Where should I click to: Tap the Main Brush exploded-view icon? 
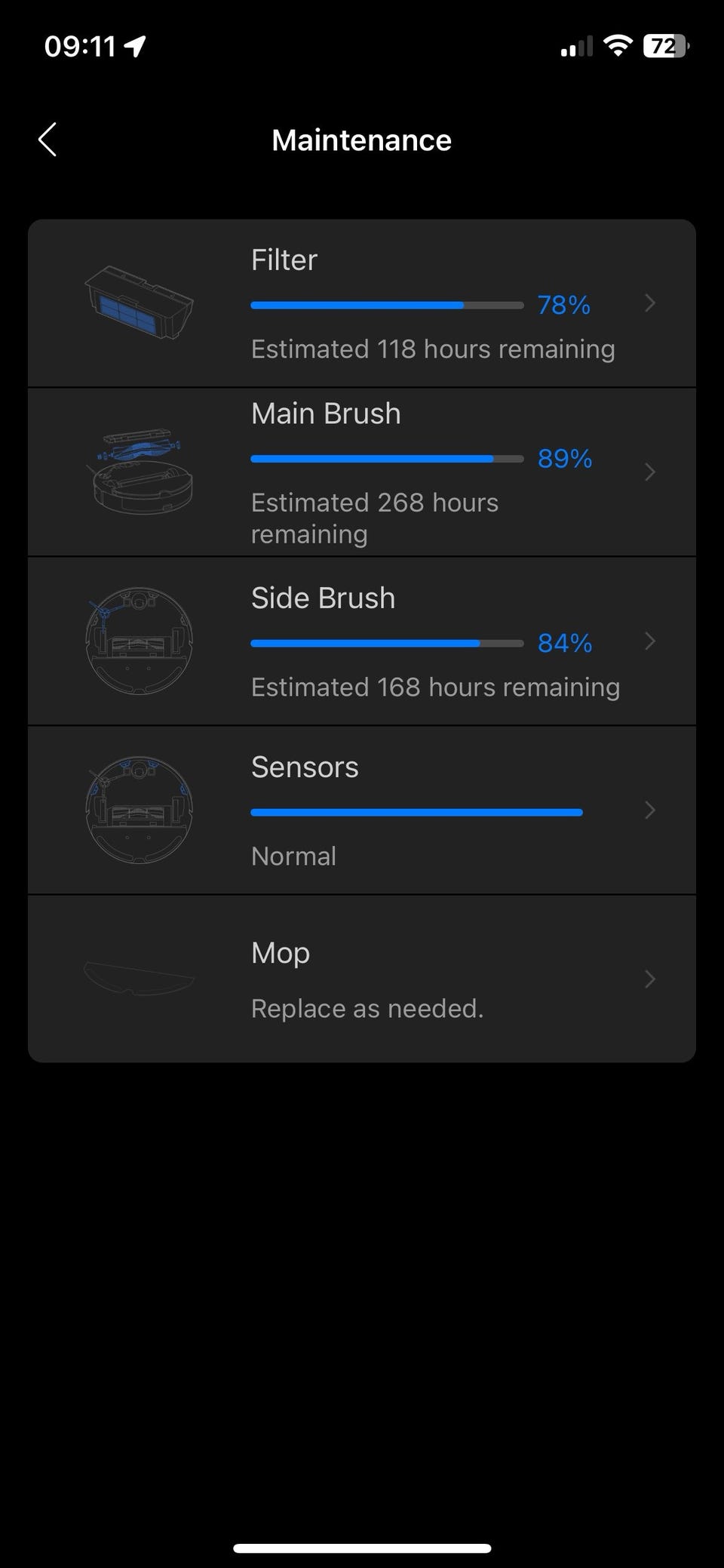pyautogui.click(x=140, y=472)
